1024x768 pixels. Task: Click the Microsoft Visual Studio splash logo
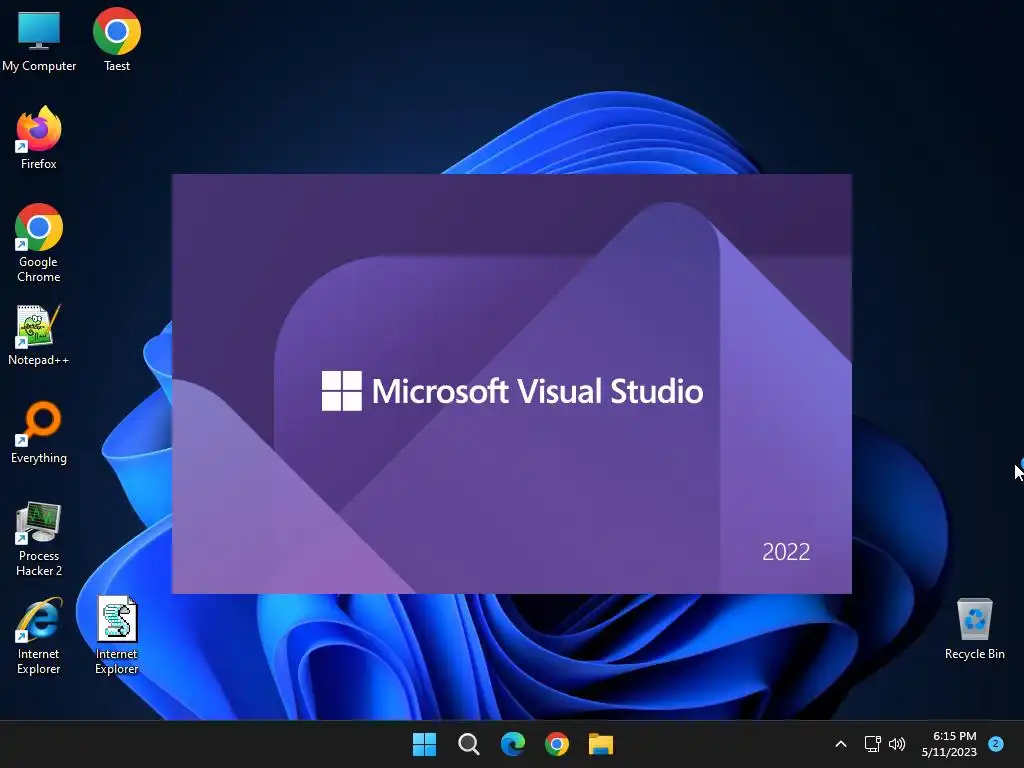pos(513,391)
